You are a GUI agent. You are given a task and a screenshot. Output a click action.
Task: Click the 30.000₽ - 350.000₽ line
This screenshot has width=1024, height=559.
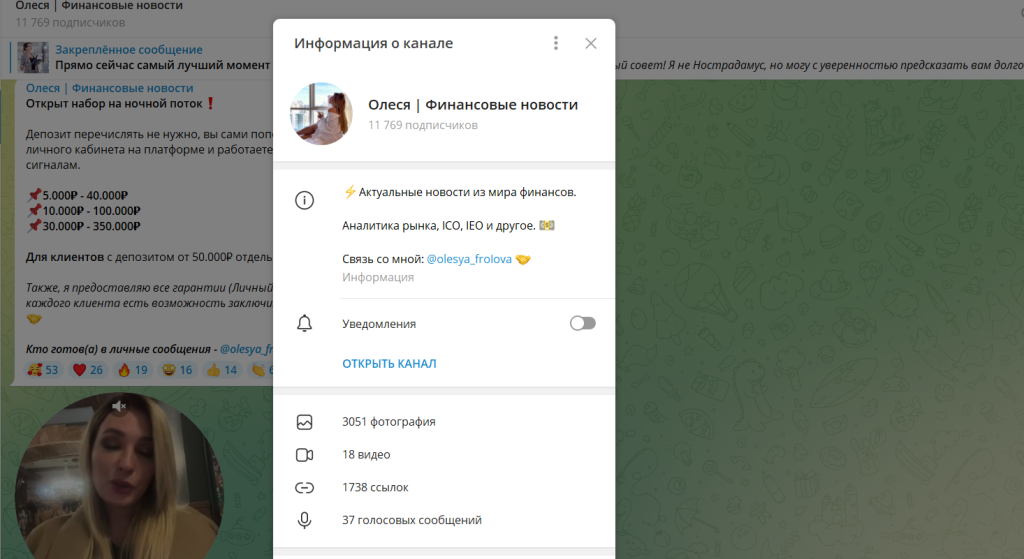84,226
